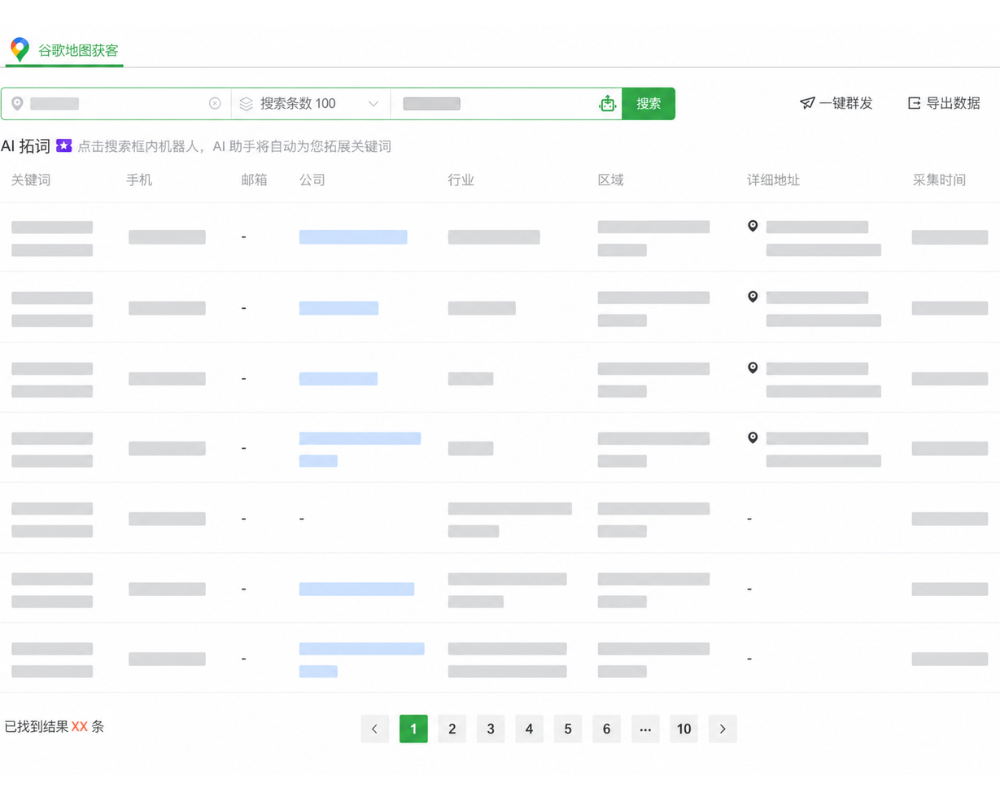Open the 搜索条数 100 dropdown

pyautogui.click(x=311, y=103)
